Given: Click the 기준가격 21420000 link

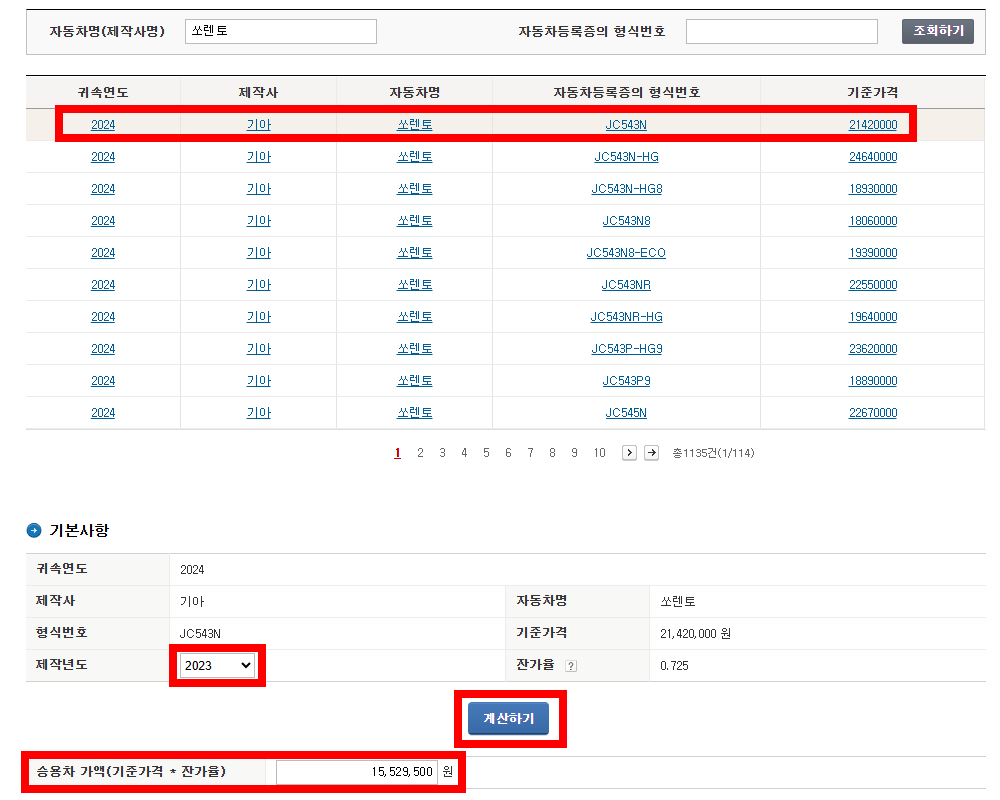Looking at the screenshot, I should click(x=872, y=125).
